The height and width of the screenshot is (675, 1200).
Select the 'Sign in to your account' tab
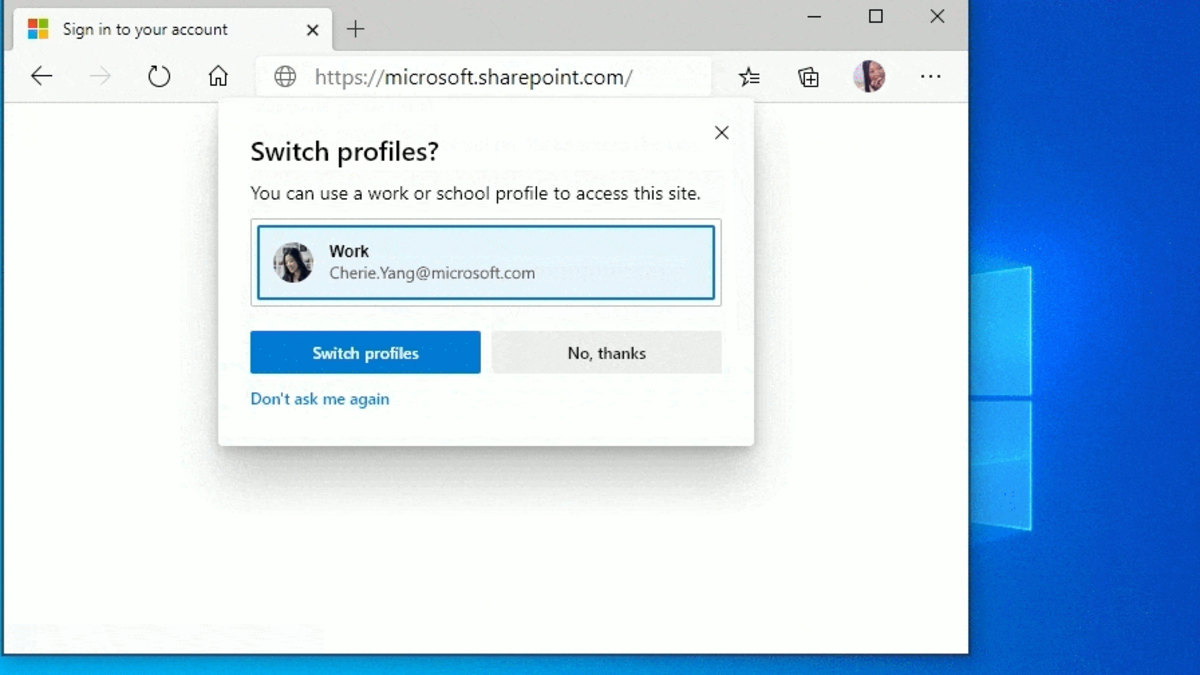point(145,30)
